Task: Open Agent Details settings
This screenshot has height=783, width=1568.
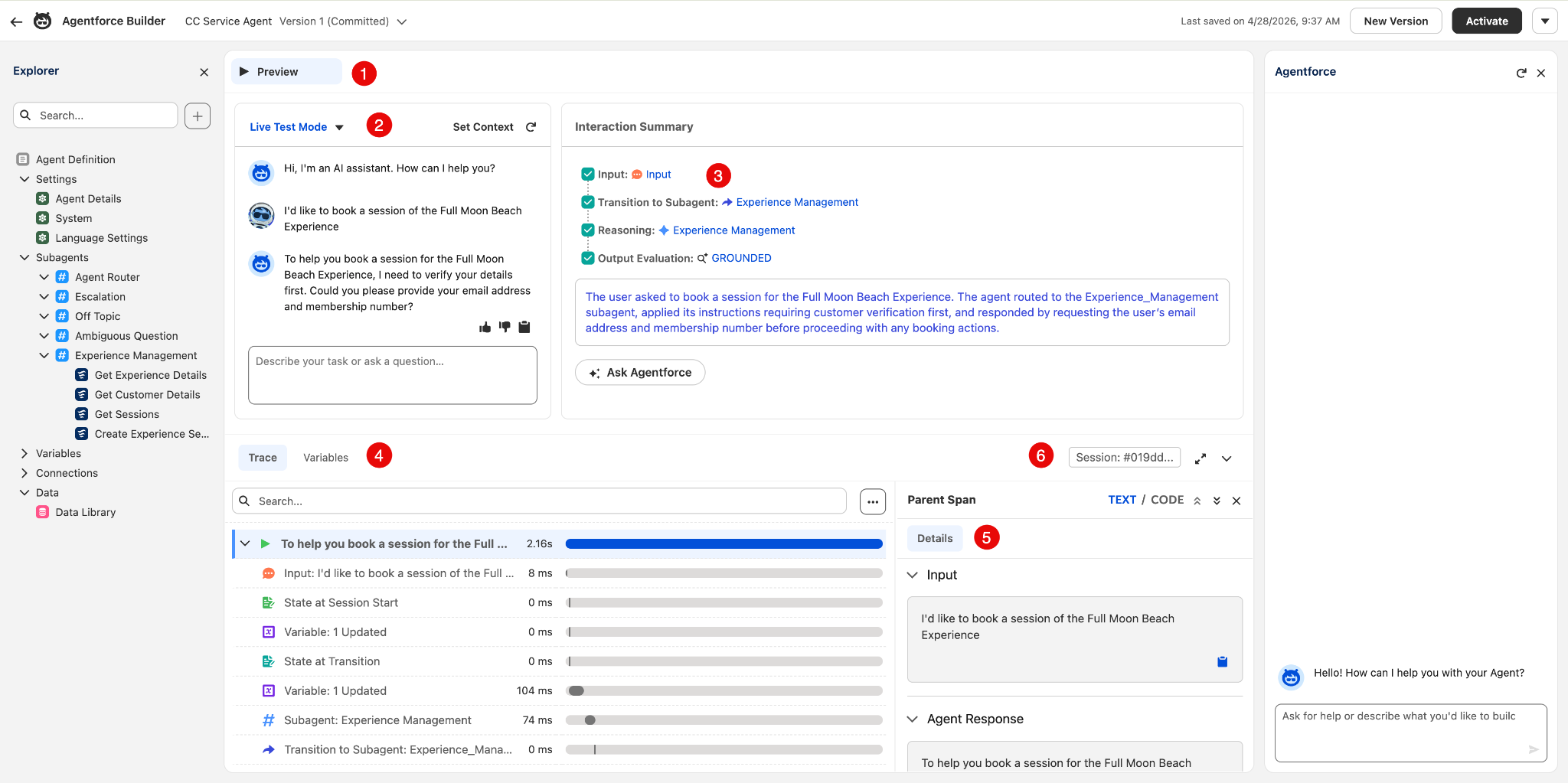Action: coord(88,199)
